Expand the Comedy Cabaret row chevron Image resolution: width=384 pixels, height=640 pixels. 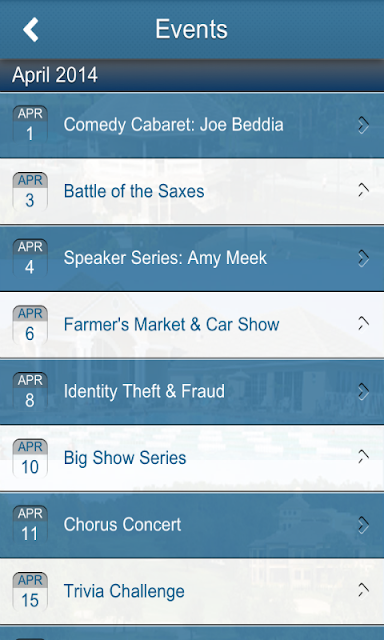363,125
